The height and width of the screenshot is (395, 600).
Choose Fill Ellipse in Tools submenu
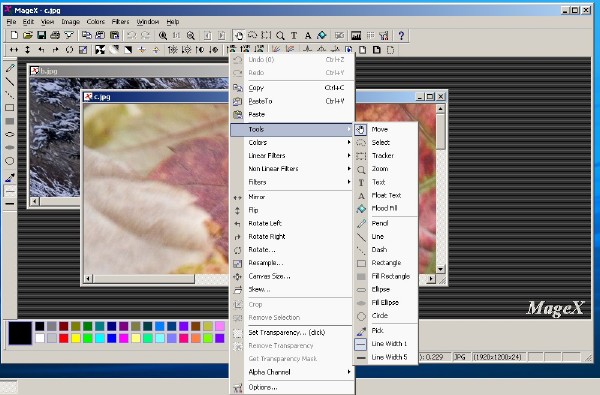pyautogui.click(x=386, y=302)
